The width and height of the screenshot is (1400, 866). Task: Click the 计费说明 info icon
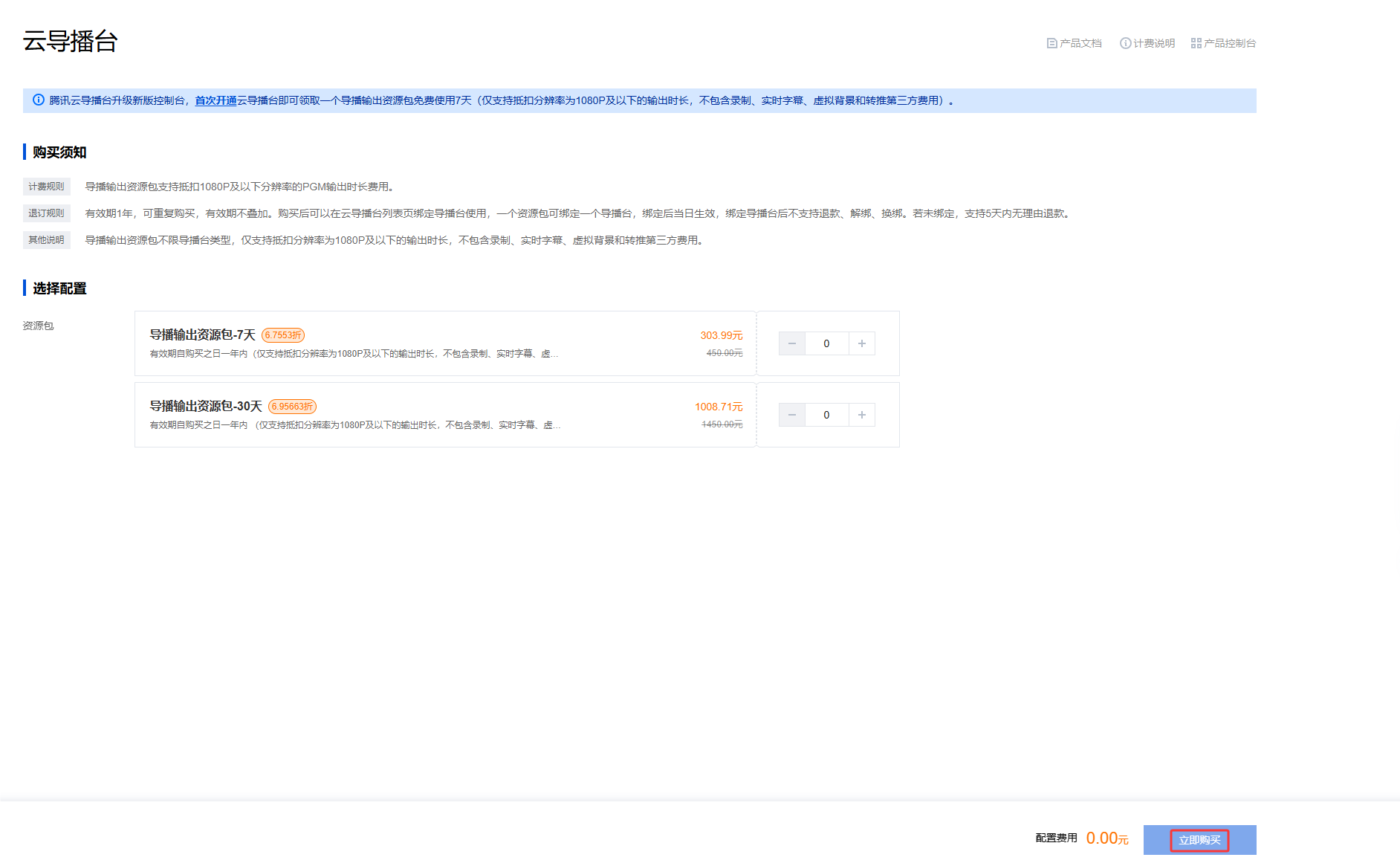1125,43
